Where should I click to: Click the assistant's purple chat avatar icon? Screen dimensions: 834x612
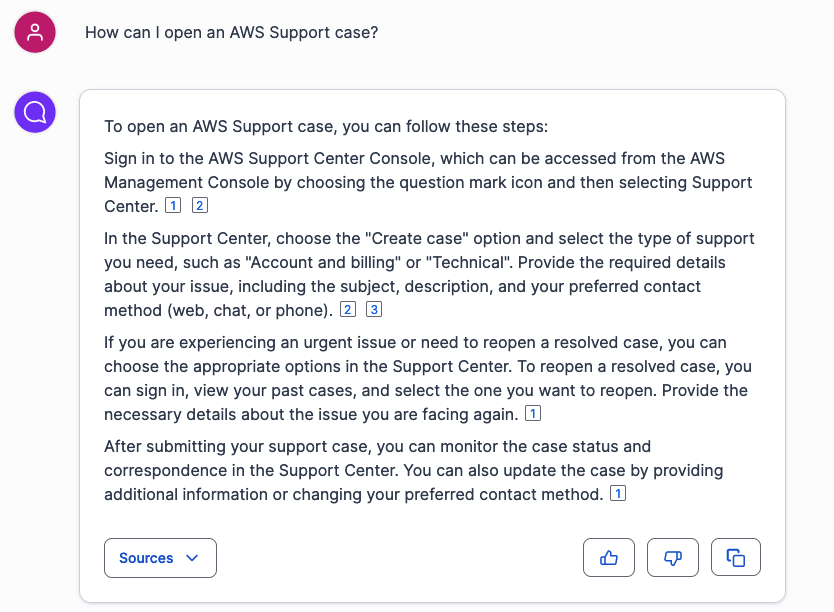click(x=34, y=112)
